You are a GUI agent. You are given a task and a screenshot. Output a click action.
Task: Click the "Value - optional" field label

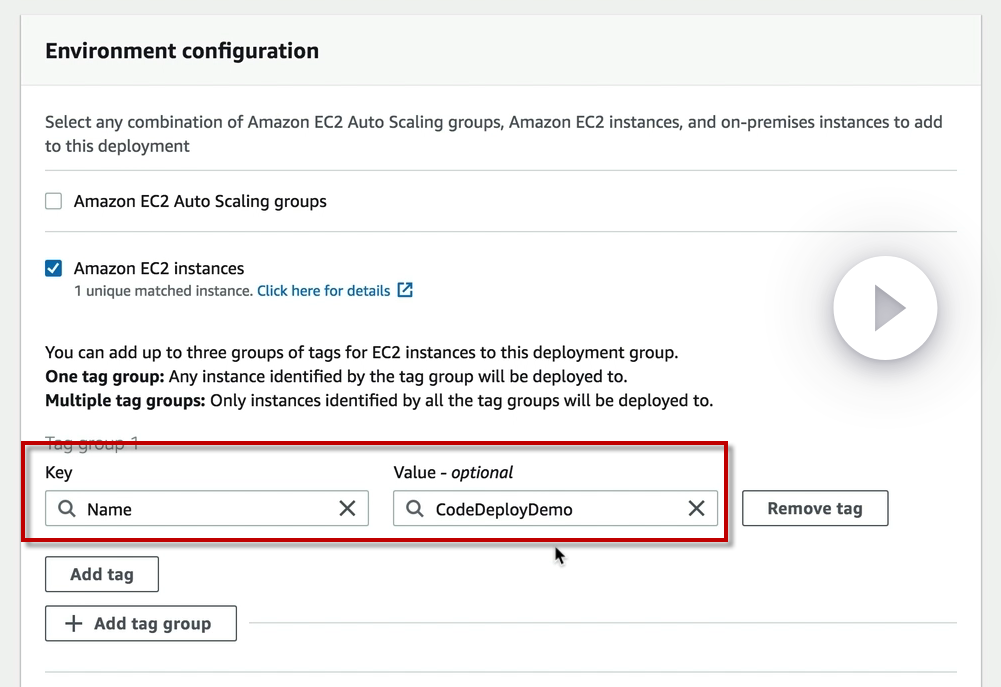(453, 473)
